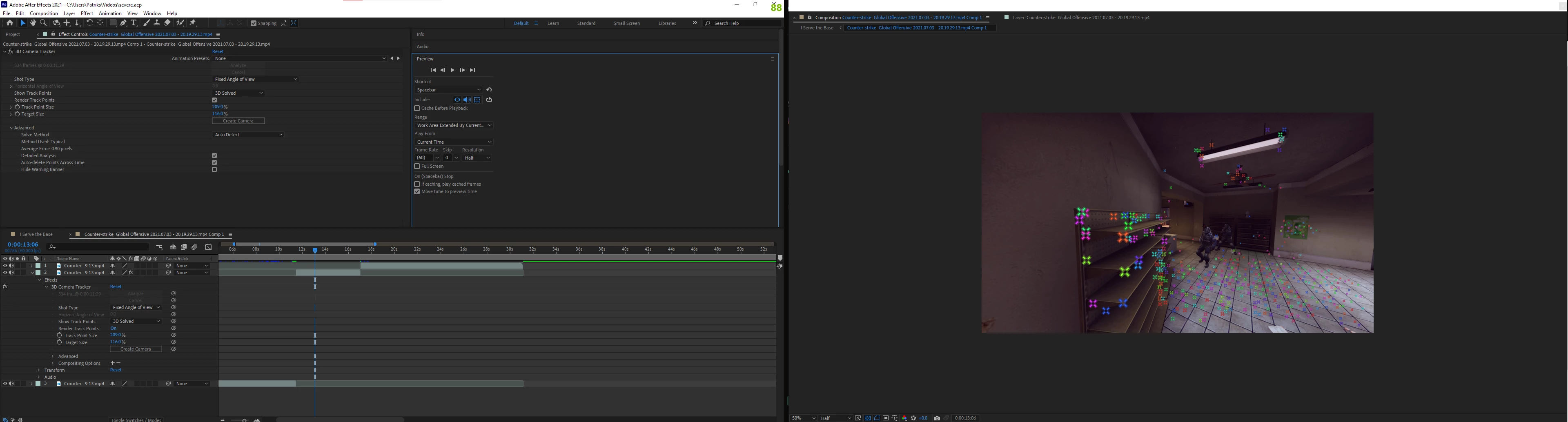Open the Window menu
Viewport: 1568px width, 422px height.
click(152, 13)
